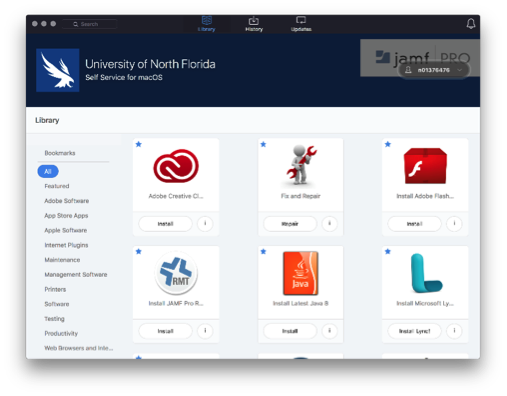Viewport: 507px width, 396px height.
Task: Install Adobe Flash using its Install button
Action: point(414,224)
